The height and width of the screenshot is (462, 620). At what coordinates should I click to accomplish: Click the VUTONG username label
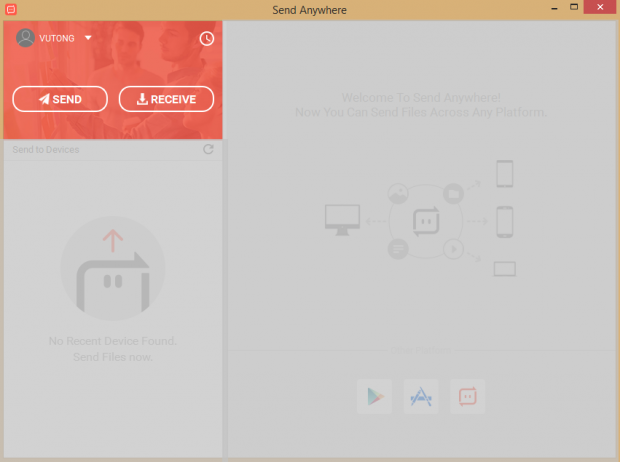coord(58,38)
